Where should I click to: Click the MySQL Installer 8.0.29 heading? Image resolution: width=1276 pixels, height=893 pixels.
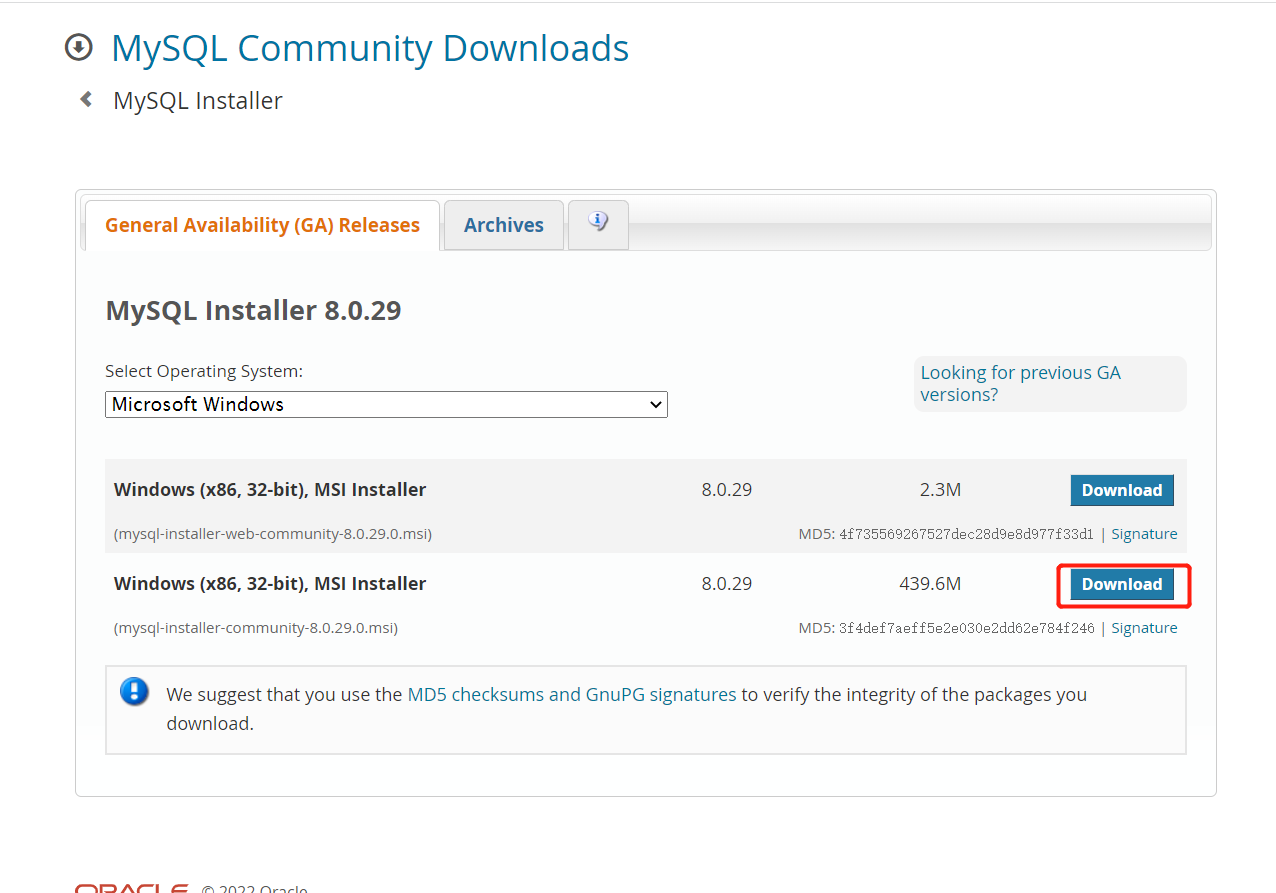(253, 310)
